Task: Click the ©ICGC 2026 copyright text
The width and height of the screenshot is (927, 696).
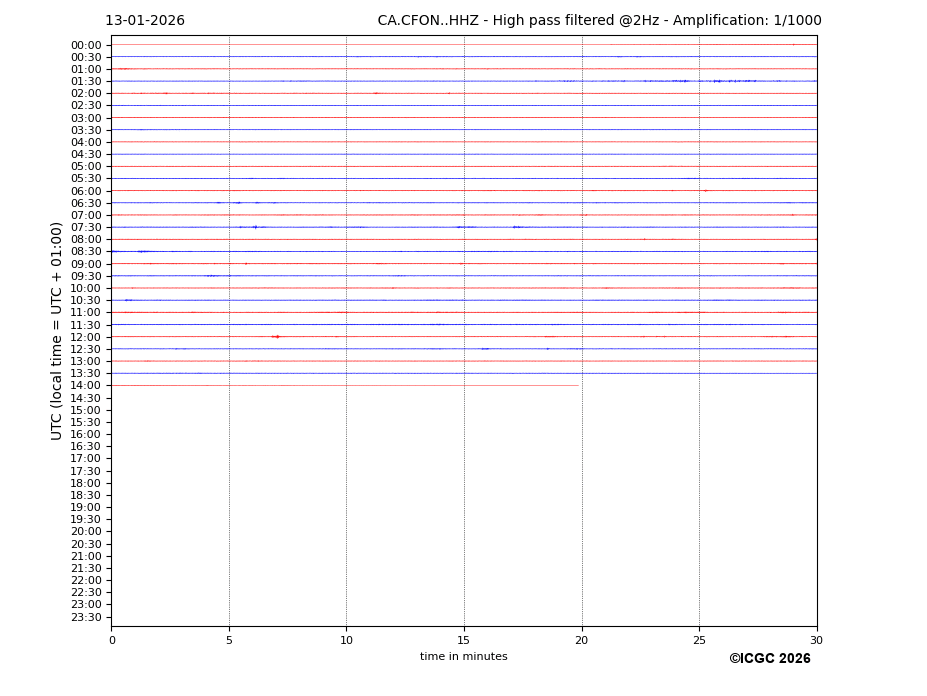Action: [x=769, y=659]
